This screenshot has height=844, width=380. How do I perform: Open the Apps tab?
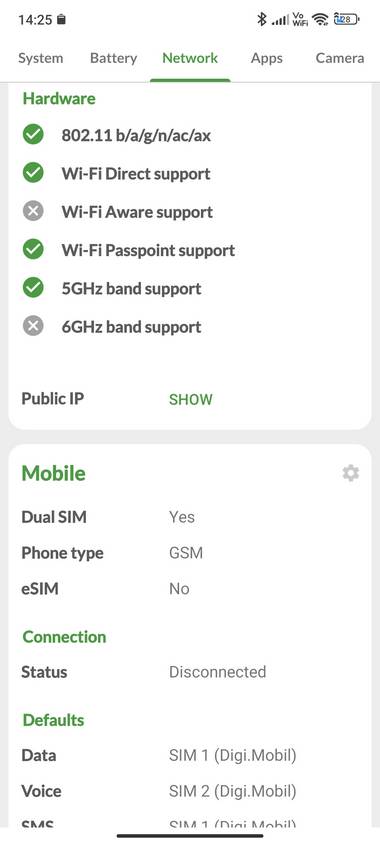266,58
